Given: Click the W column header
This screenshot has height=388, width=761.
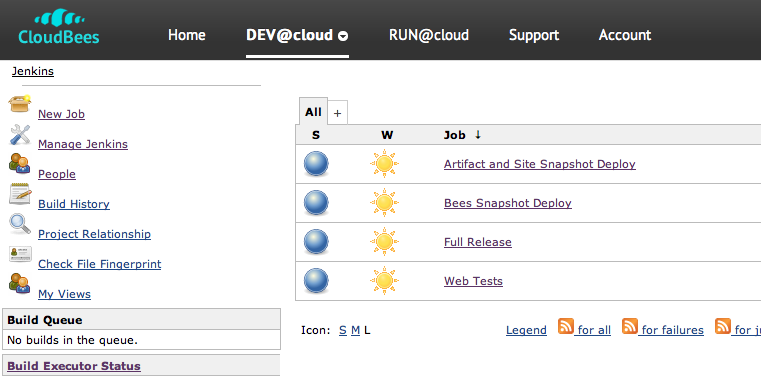Looking at the screenshot, I should [387, 135].
